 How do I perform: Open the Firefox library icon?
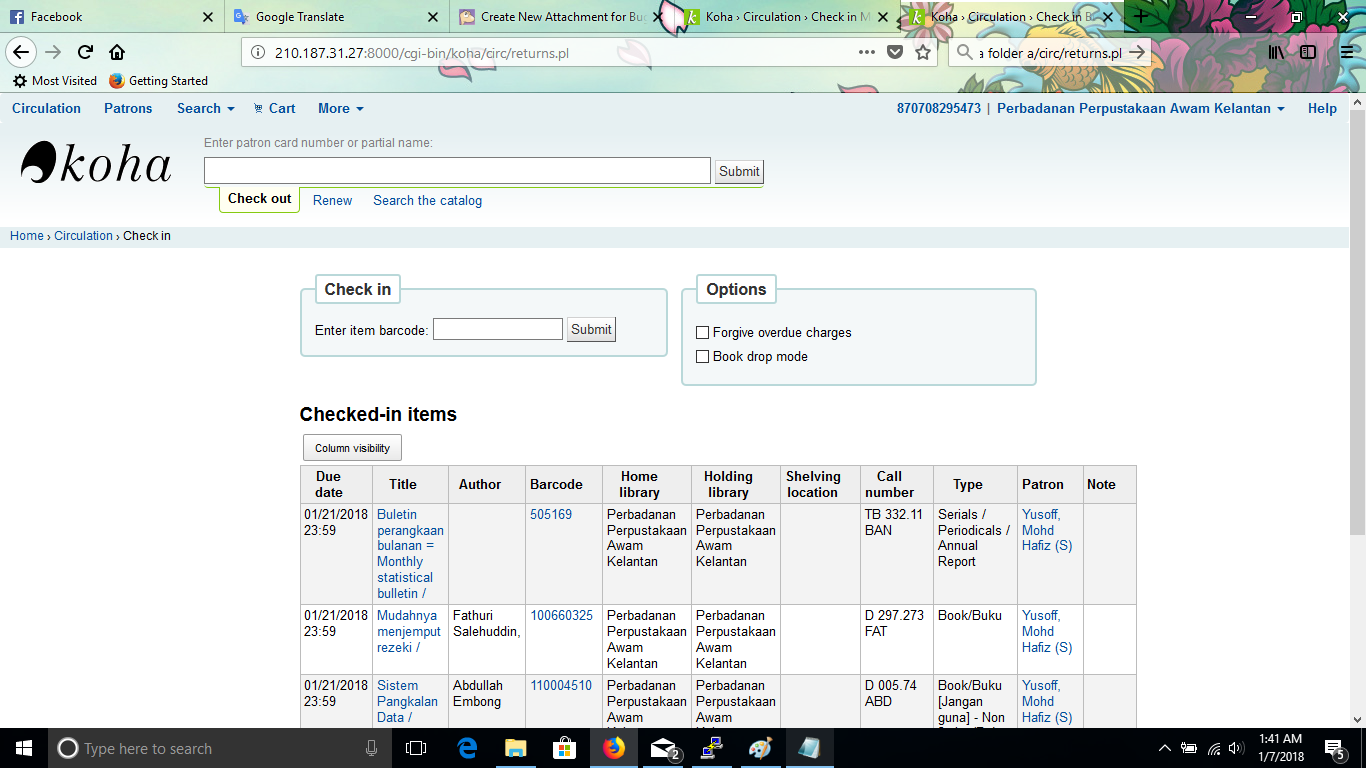[1277, 52]
